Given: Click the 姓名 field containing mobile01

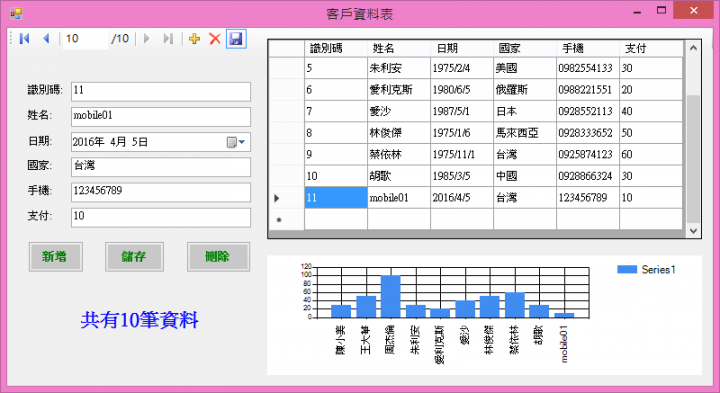Looking at the screenshot, I should pos(161,117).
